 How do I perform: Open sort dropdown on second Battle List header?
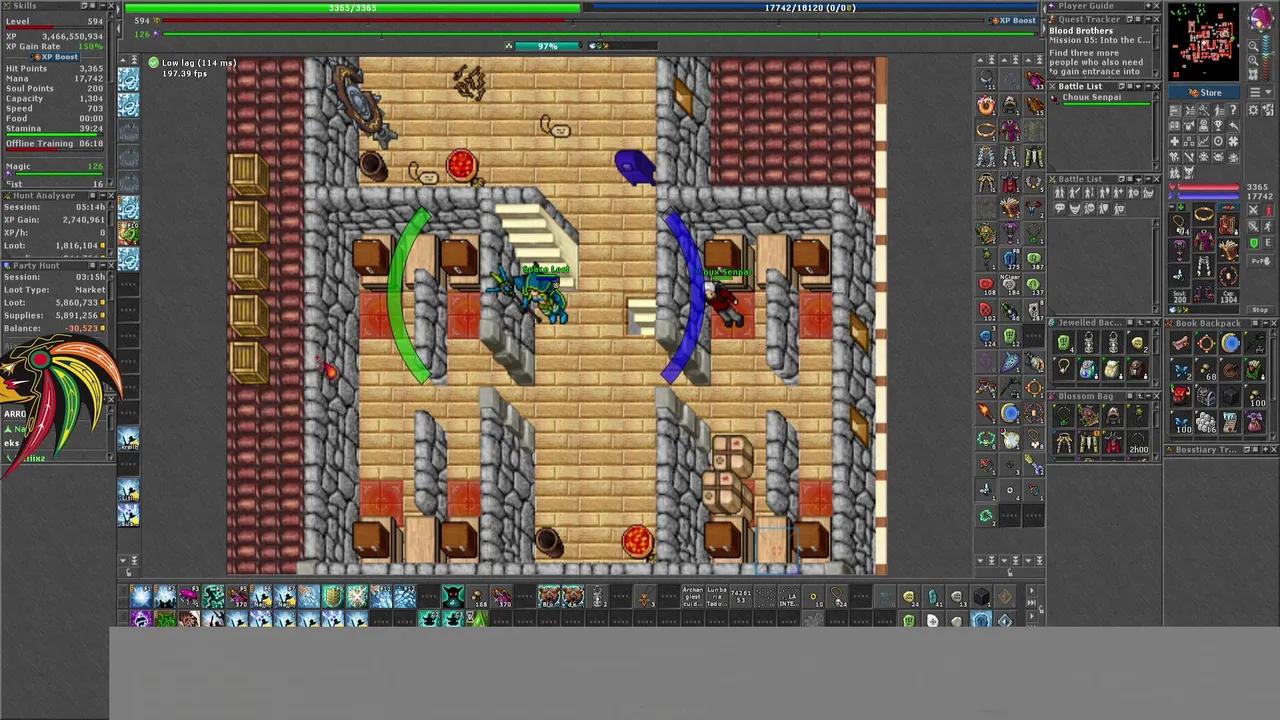[1139, 179]
